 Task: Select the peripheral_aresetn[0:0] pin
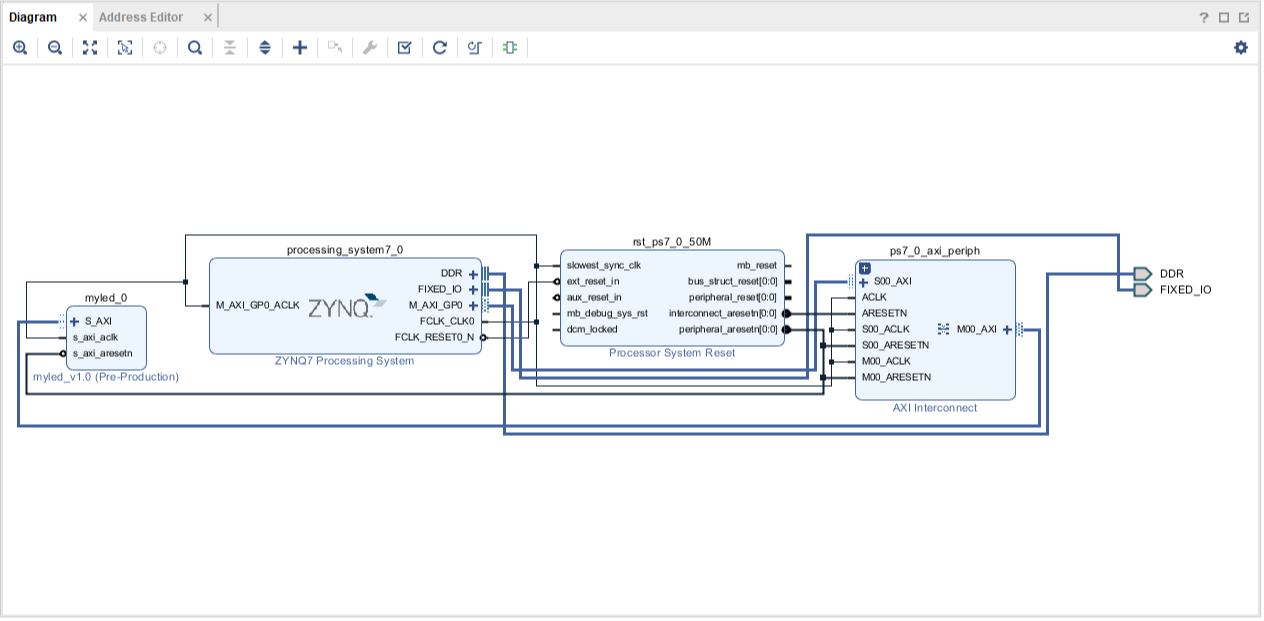click(x=728, y=330)
